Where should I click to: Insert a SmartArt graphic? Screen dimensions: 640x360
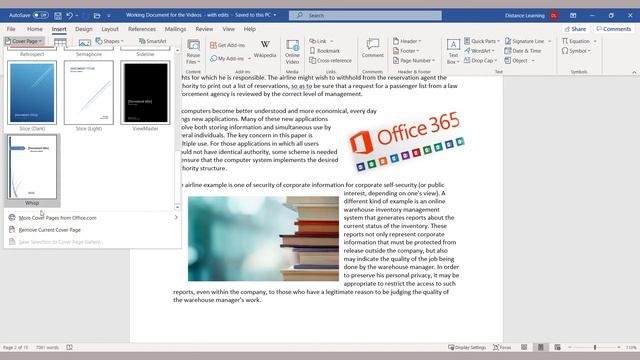coord(152,41)
